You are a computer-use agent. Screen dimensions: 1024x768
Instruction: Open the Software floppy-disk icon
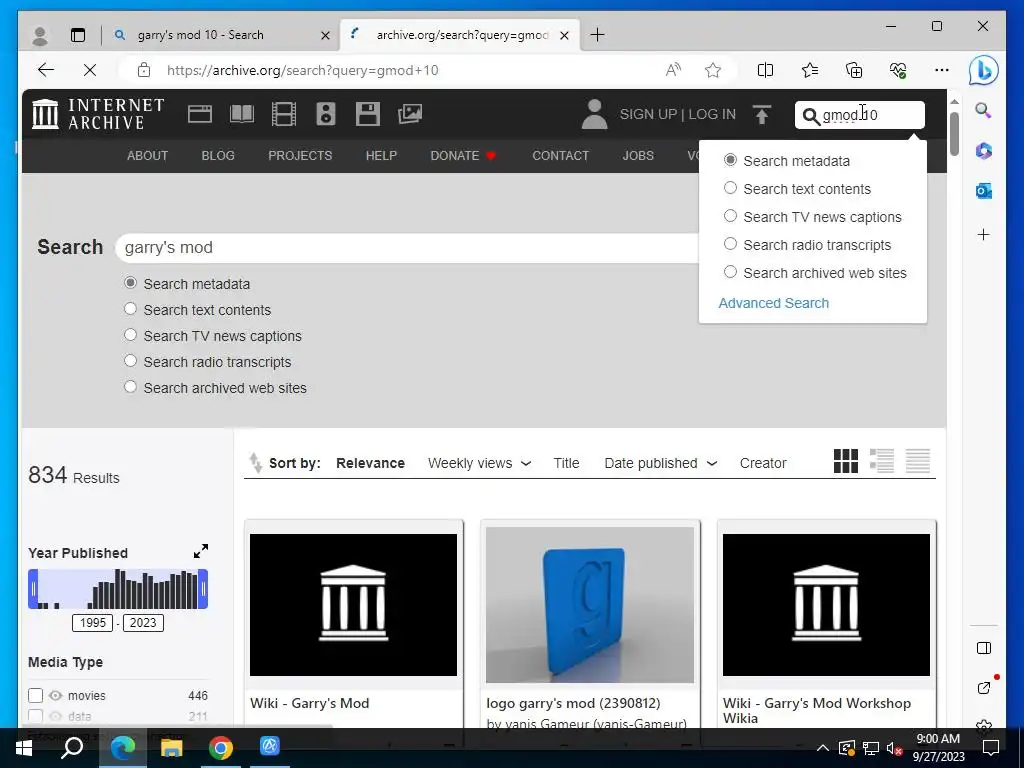(x=368, y=114)
